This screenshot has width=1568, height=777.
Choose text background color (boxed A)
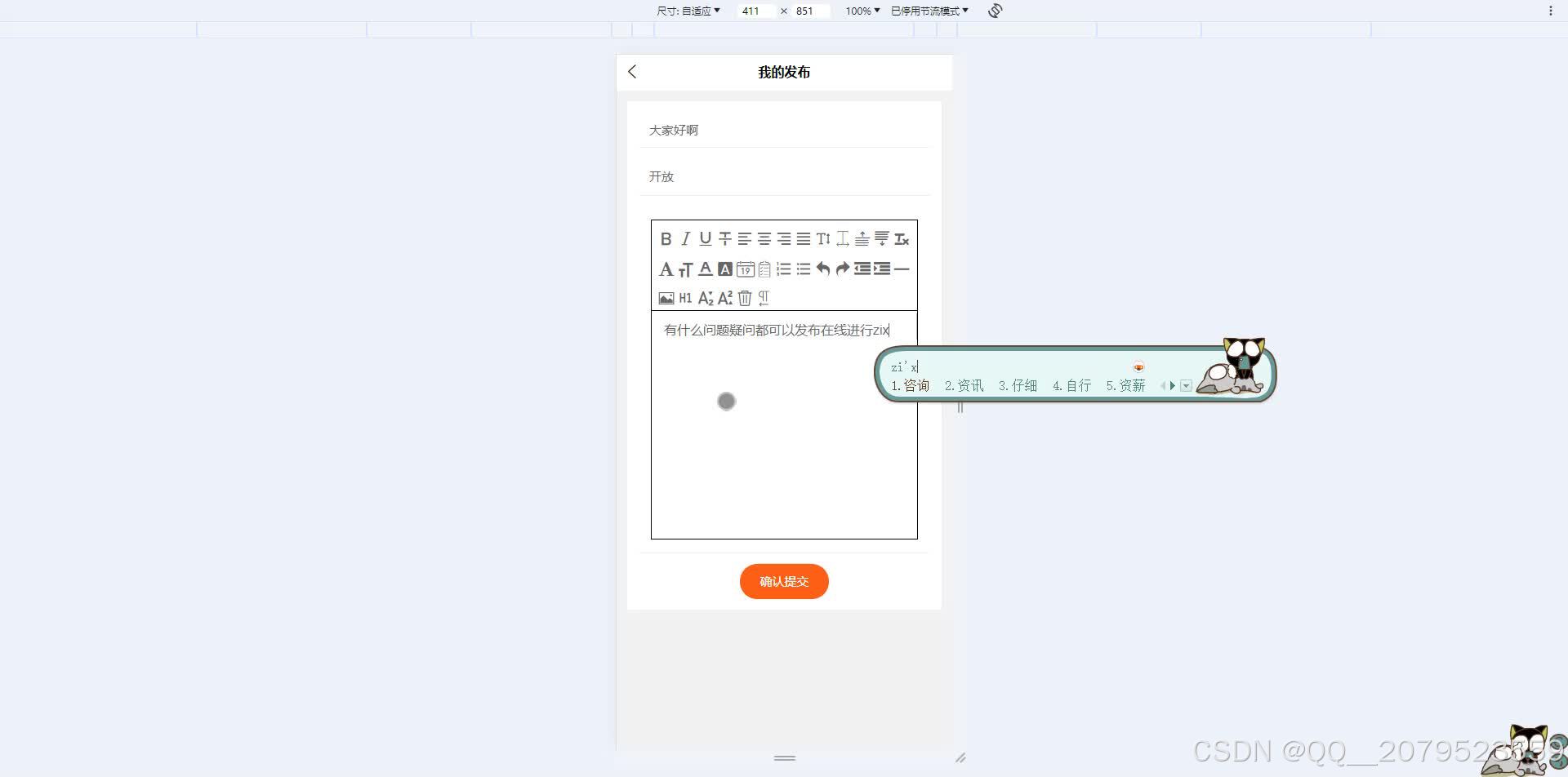click(x=724, y=269)
